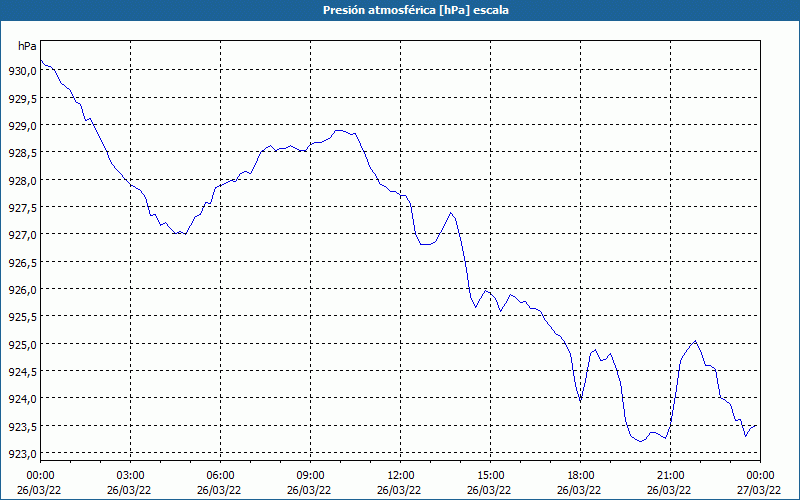Click the 923,5 y-axis value
This screenshot has height=500, width=800.
(22, 427)
